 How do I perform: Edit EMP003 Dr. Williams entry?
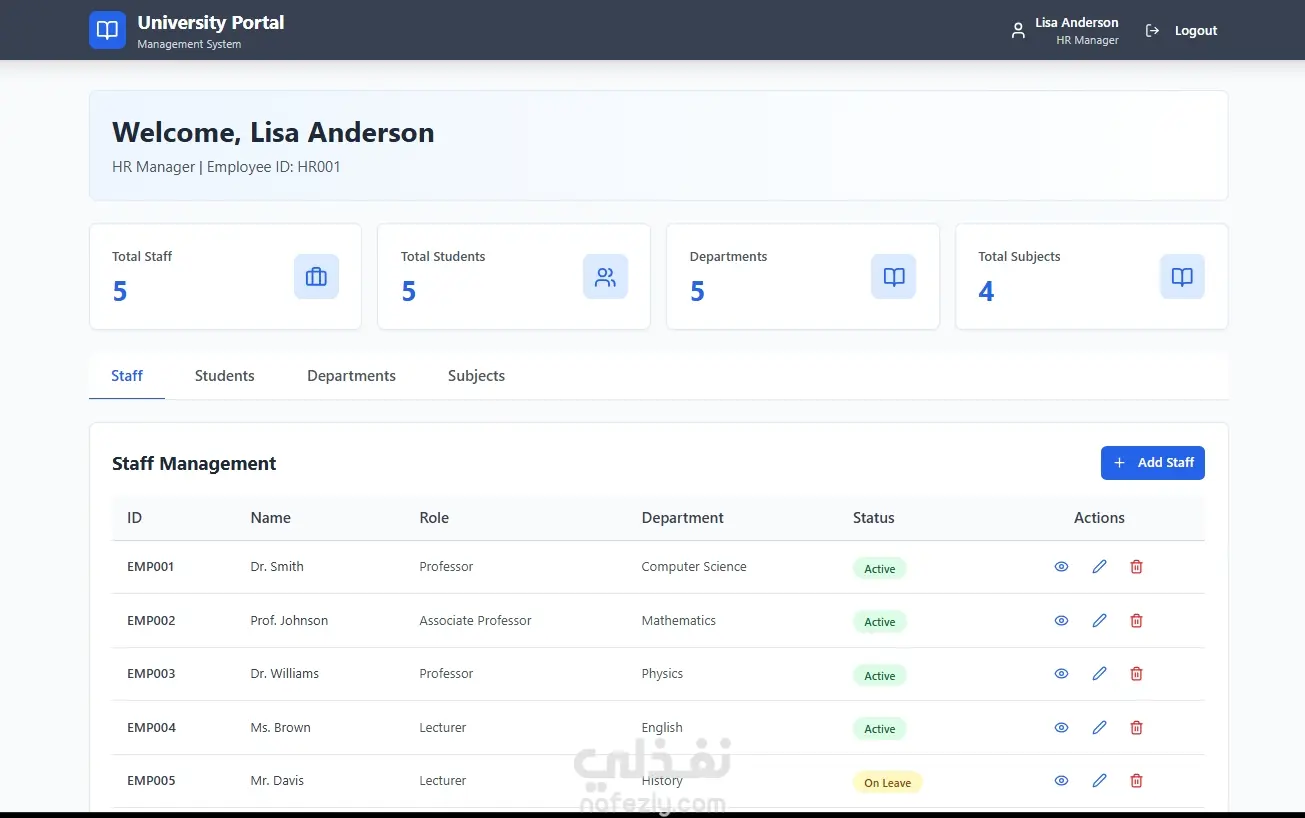1099,674
